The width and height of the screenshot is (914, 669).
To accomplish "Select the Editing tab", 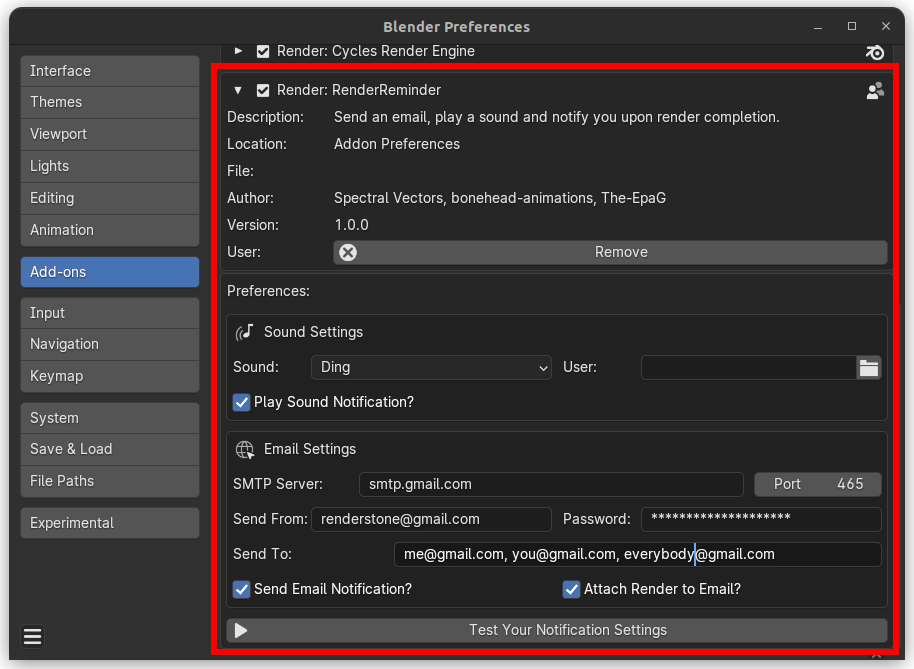I will click(110, 199).
